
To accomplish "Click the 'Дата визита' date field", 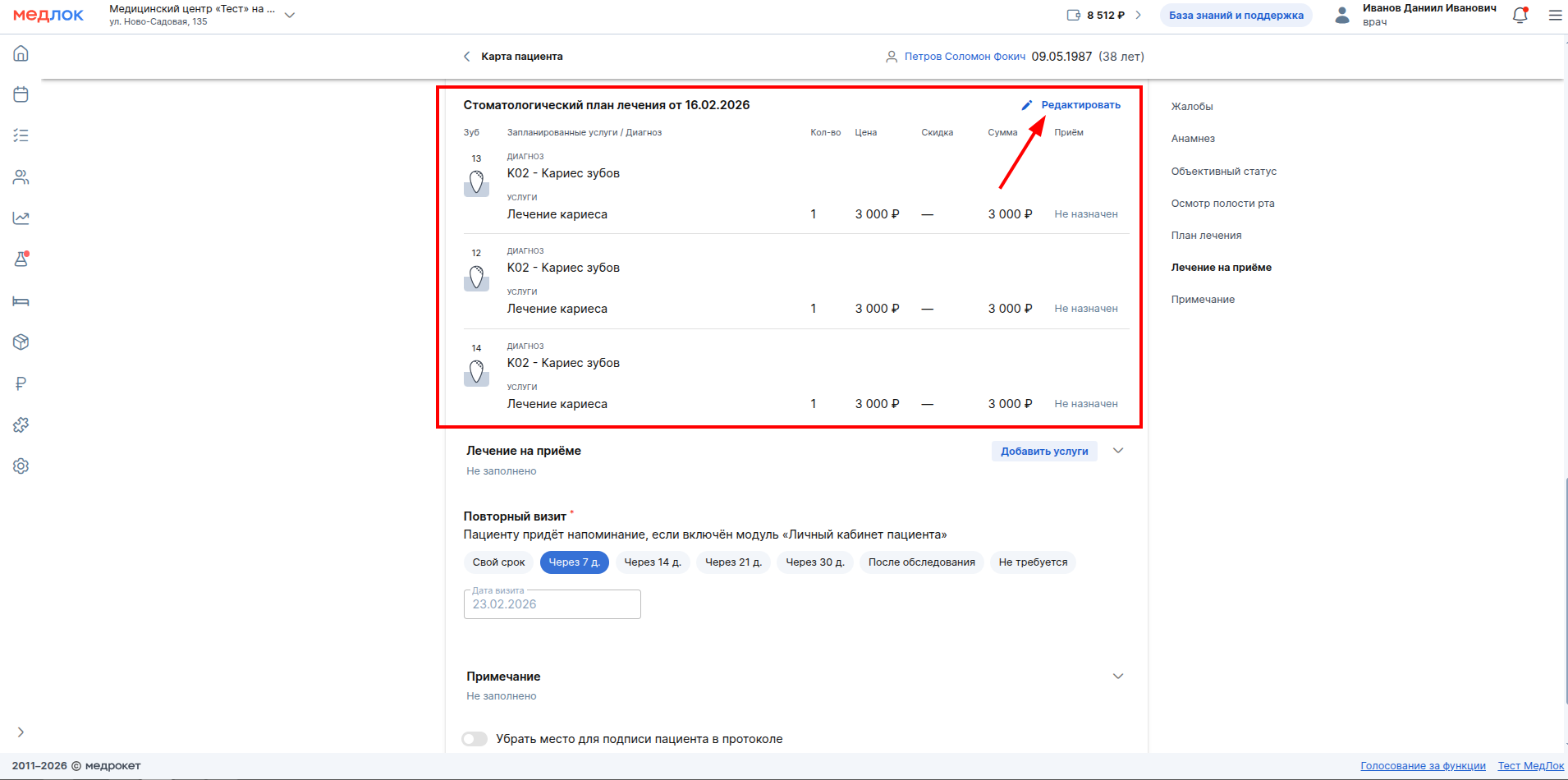I will coord(552,604).
